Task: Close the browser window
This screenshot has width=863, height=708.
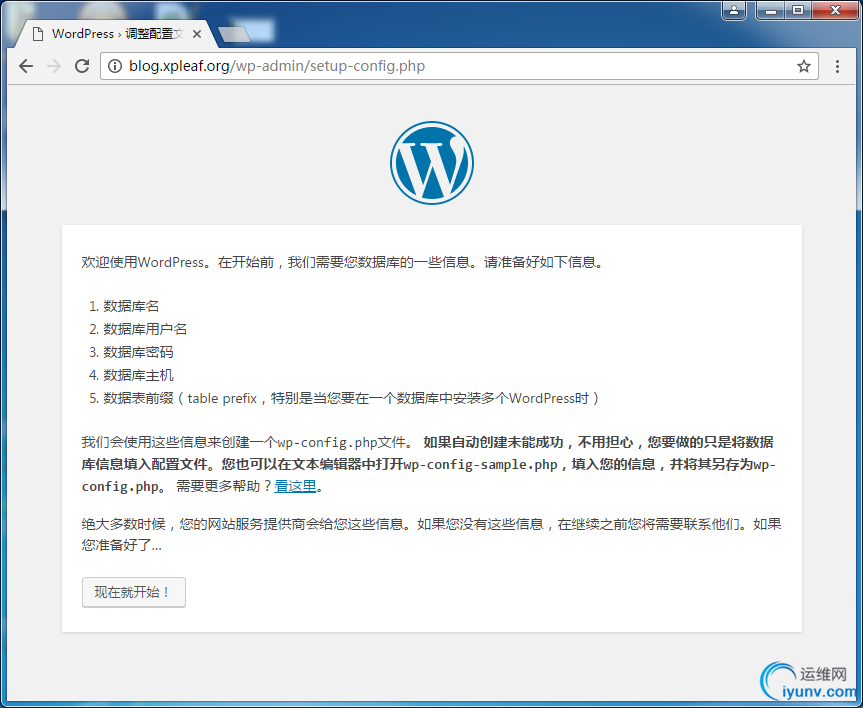Action: click(835, 10)
